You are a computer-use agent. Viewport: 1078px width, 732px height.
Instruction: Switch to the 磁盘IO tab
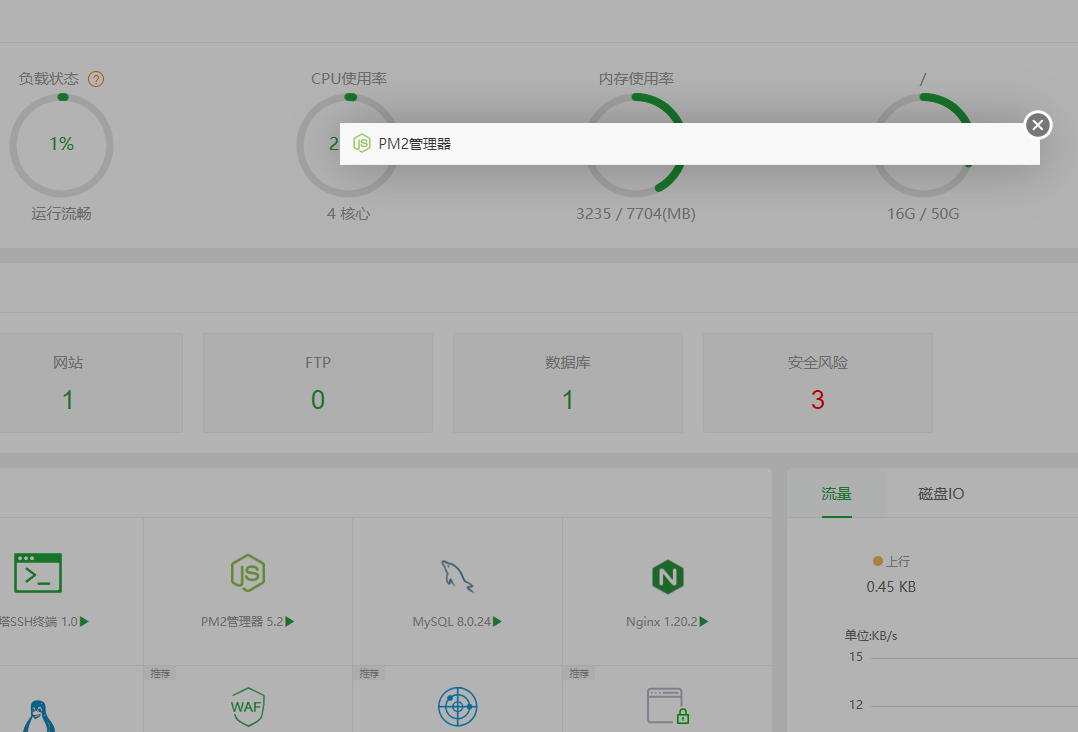coord(941,493)
